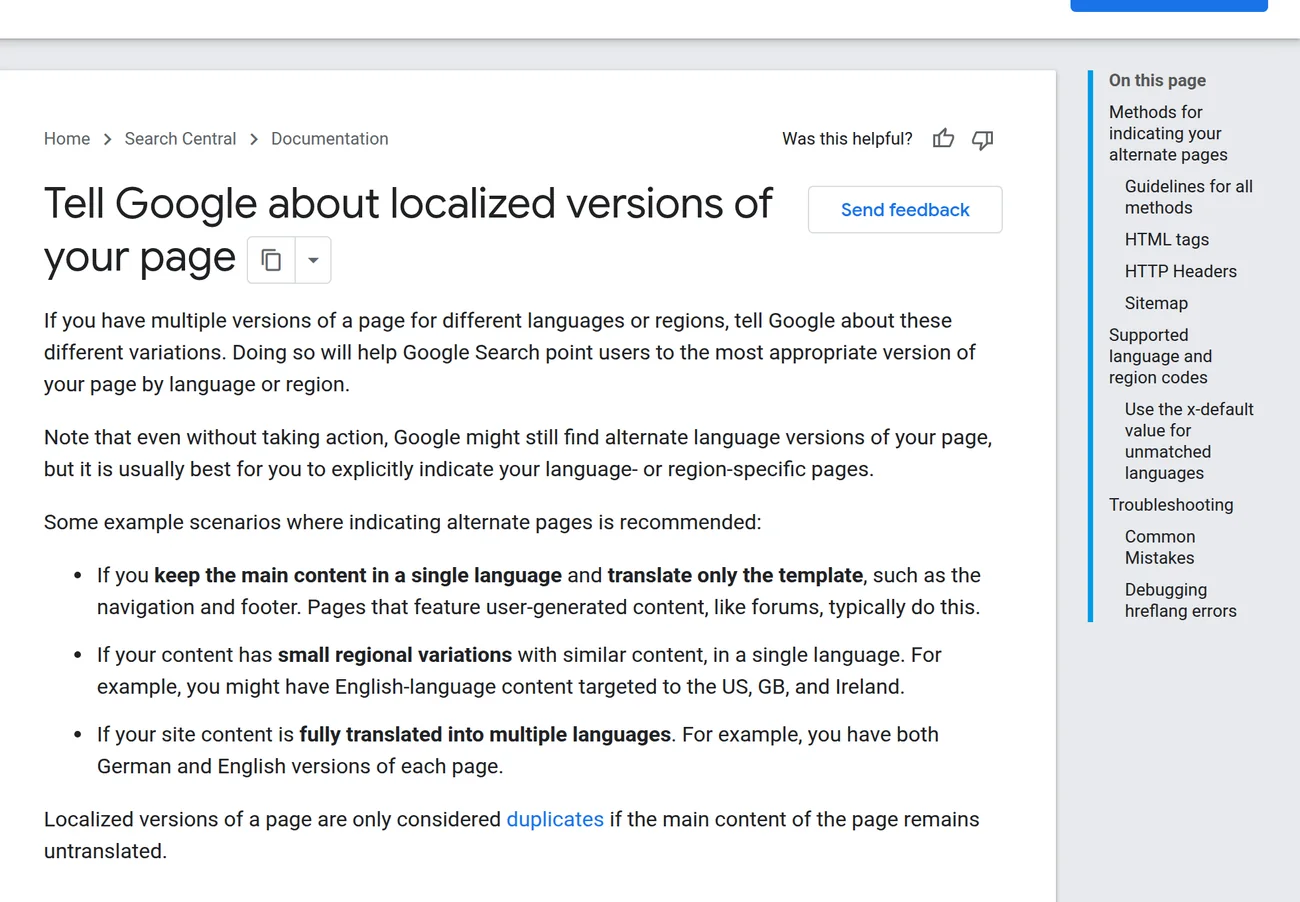Copy the page using the copy icon
The height and width of the screenshot is (902, 1300).
pyautogui.click(x=271, y=260)
